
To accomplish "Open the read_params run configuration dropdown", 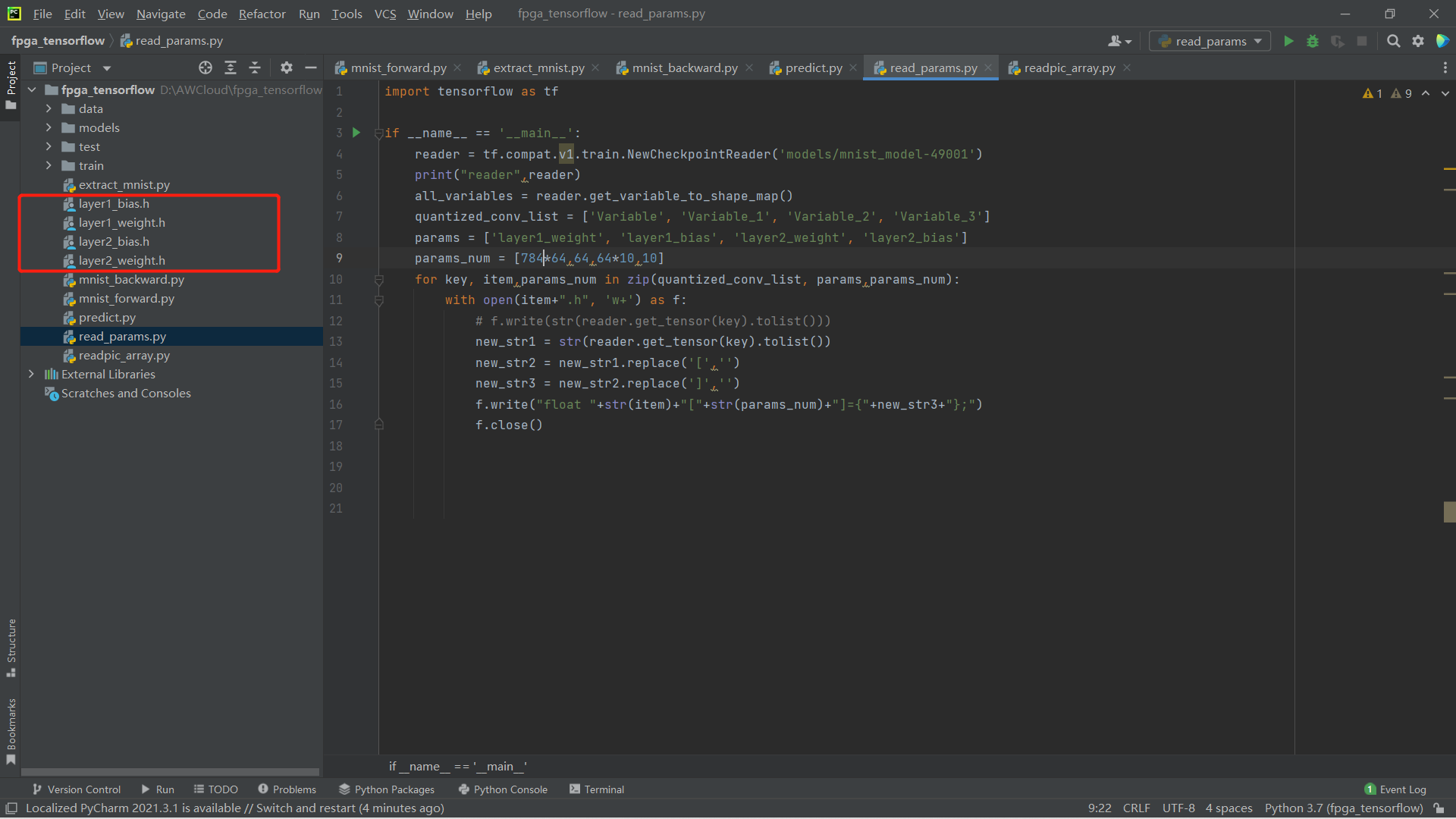I will [x=1210, y=41].
